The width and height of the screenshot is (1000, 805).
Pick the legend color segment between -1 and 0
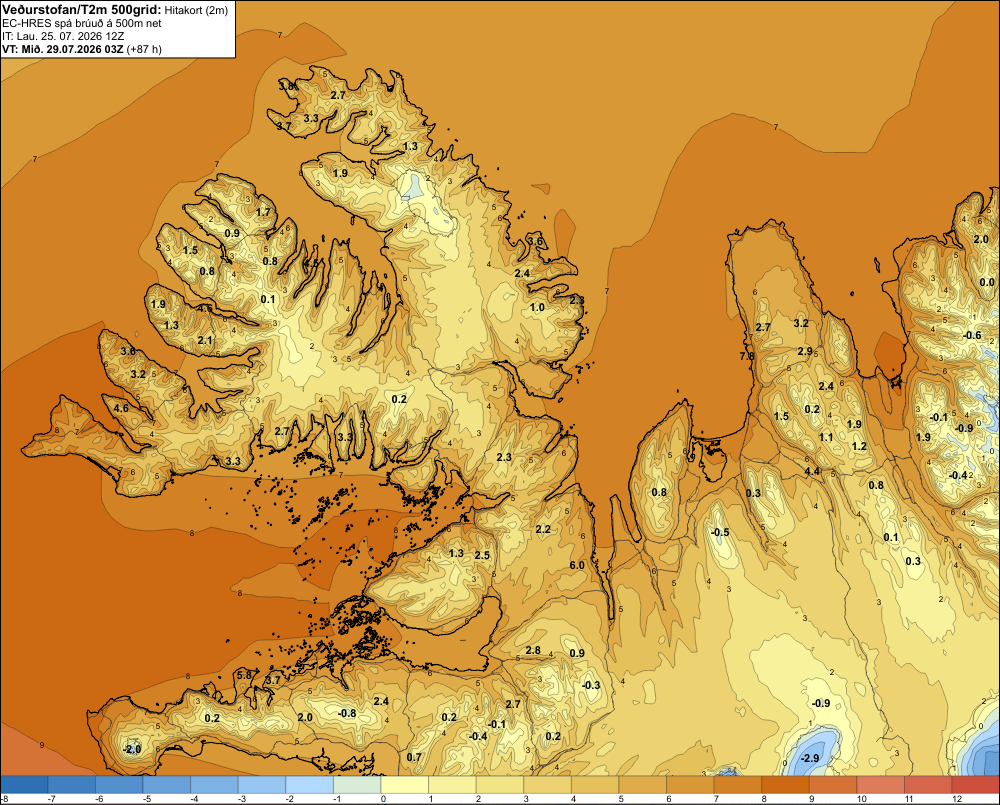tap(357, 784)
